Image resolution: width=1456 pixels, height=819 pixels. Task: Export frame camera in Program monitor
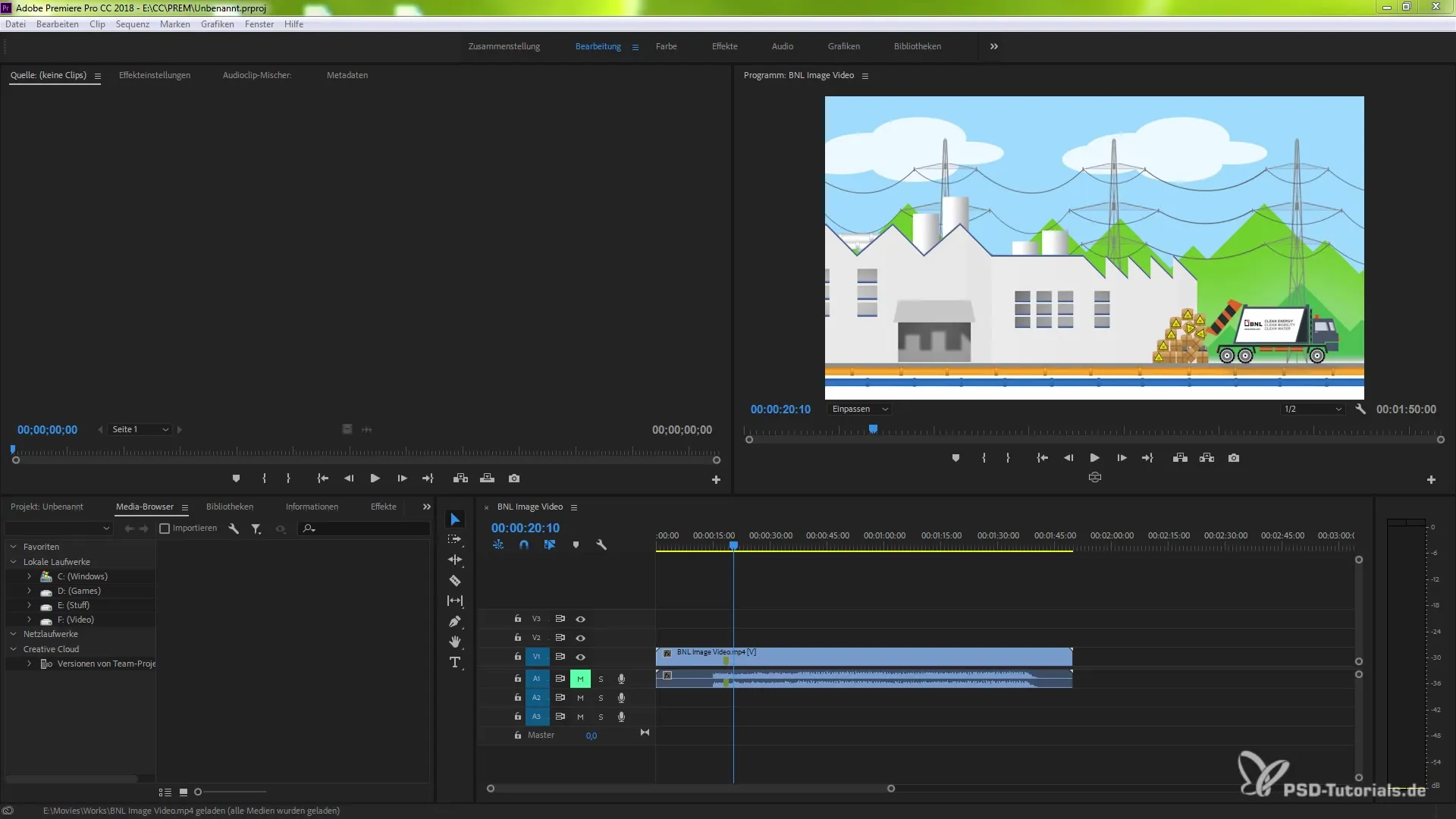(1234, 458)
